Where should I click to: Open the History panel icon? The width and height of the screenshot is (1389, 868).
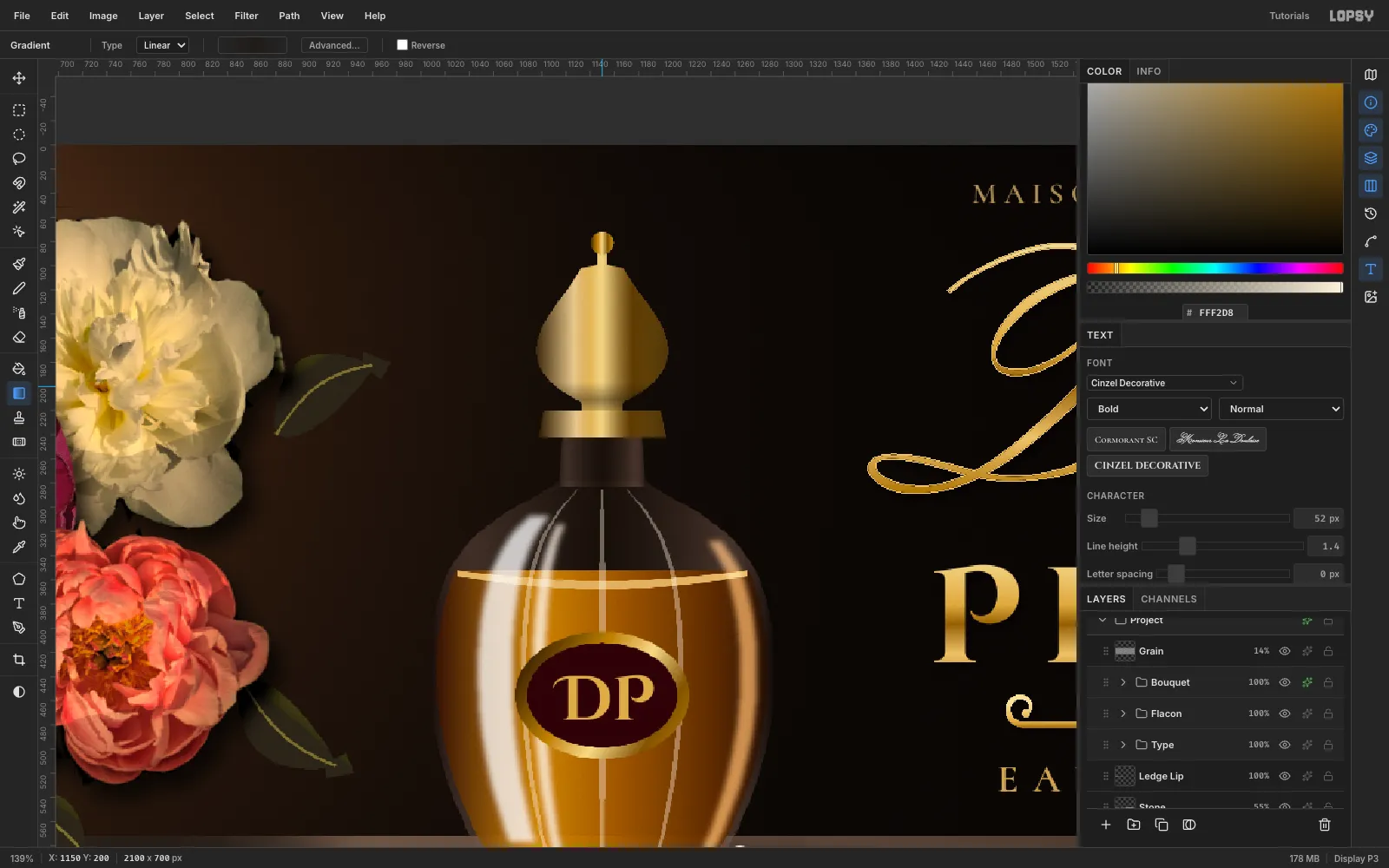(x=1371, y=214)
